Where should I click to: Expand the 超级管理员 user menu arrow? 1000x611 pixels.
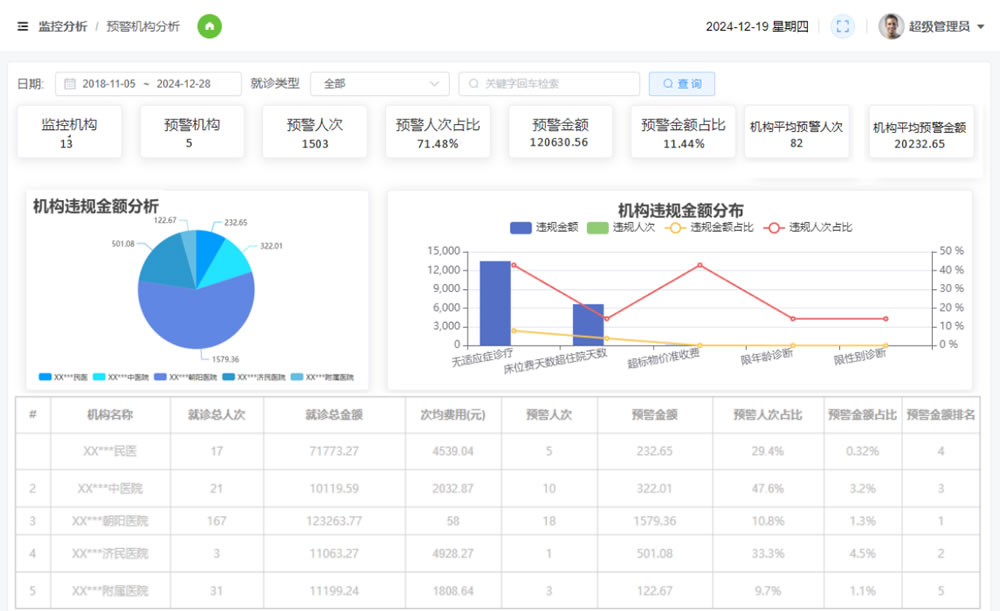pyautogui.click(x=981, y=27)
